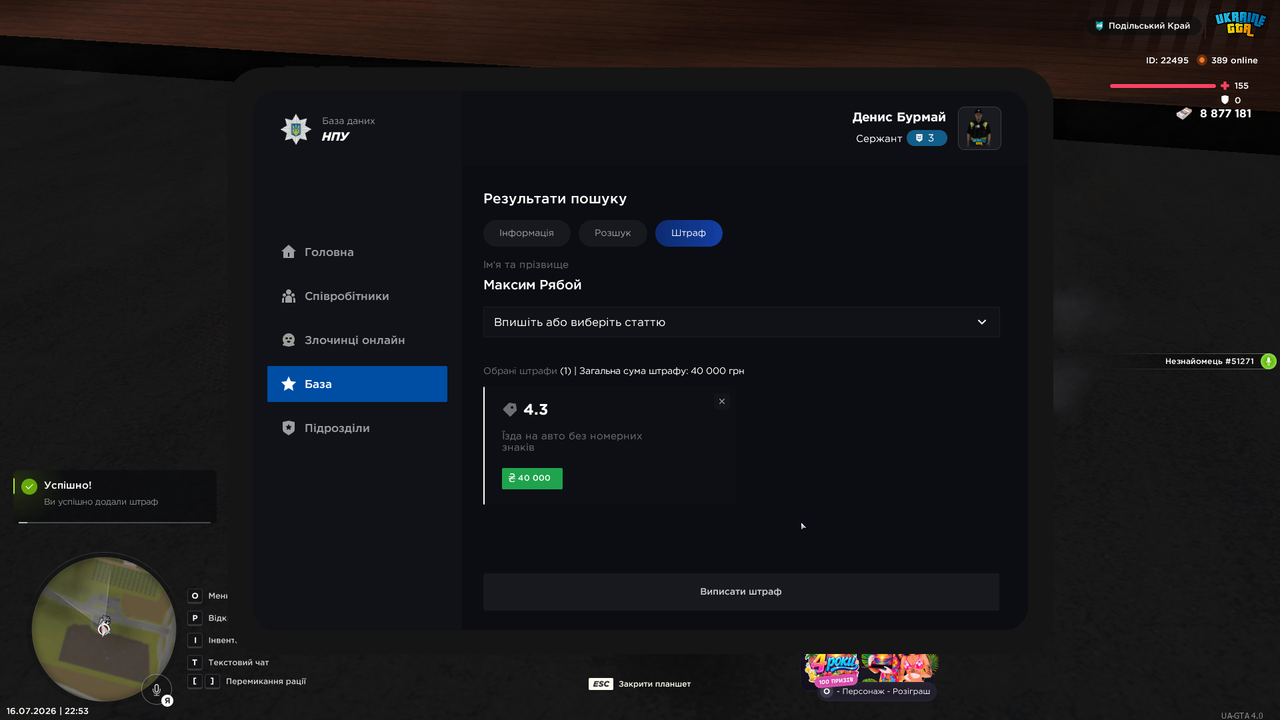
Task: Click the Виписати штраф button
Action: (x=741, y=591)
